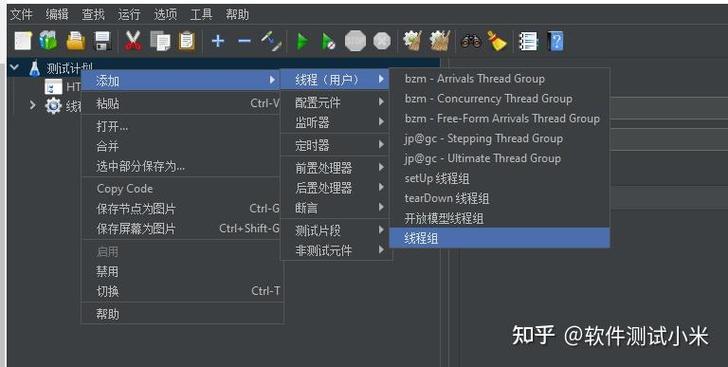Open the 定时器 submenu

pyautogui.click(x=335, y=145)
